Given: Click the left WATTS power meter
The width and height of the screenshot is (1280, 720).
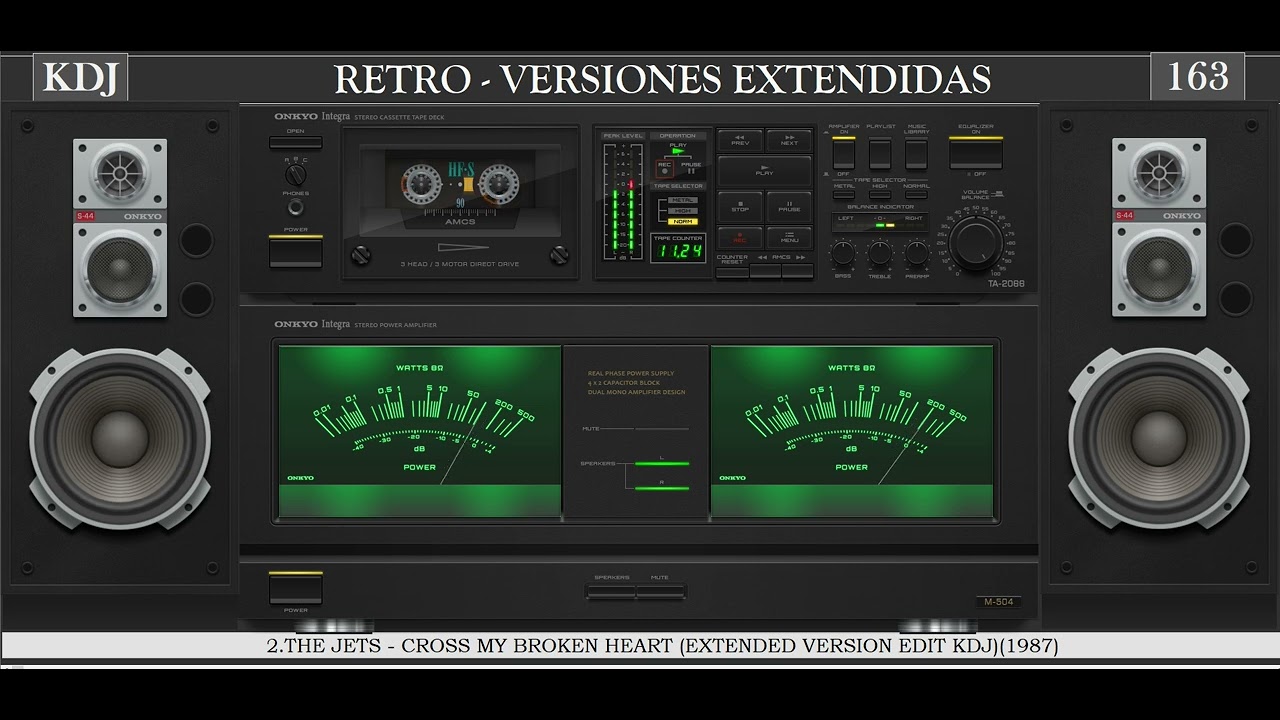Looking at the screenshot, I should 420,431.
